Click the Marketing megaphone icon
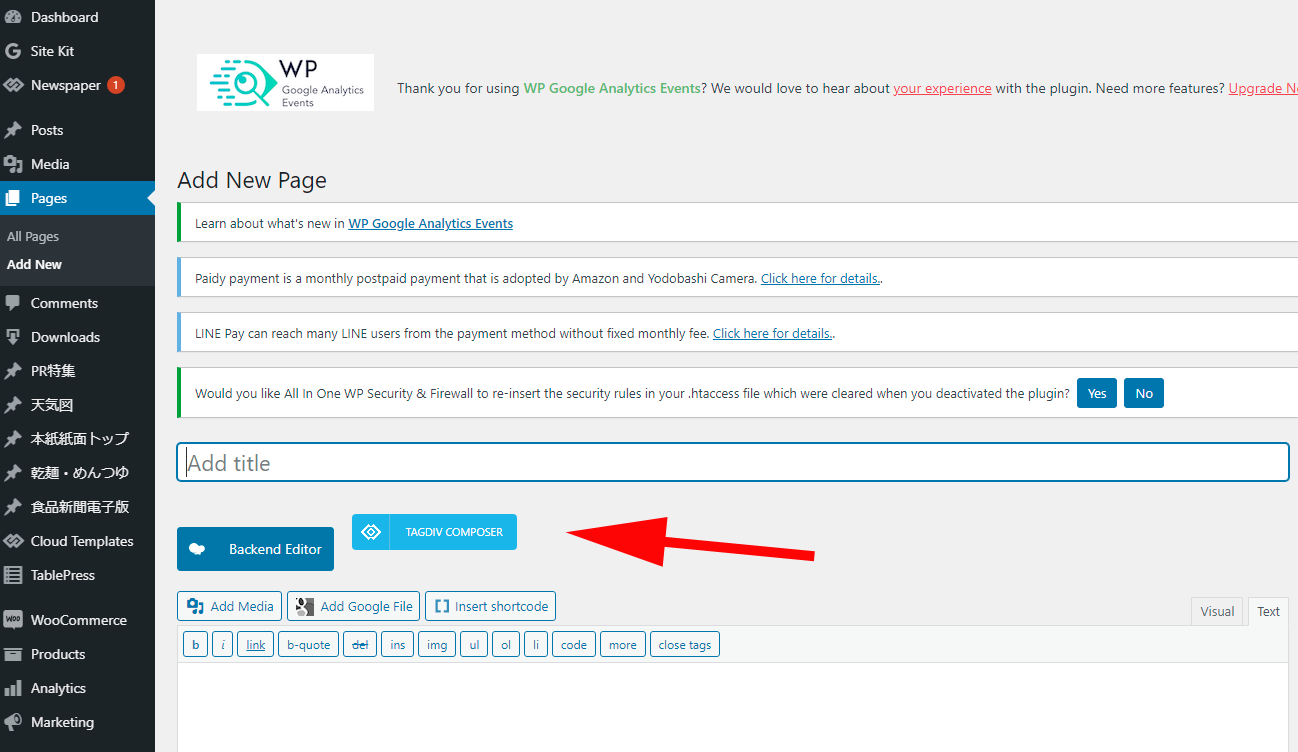The image size is (1298, 752). (x=13, y=722)
